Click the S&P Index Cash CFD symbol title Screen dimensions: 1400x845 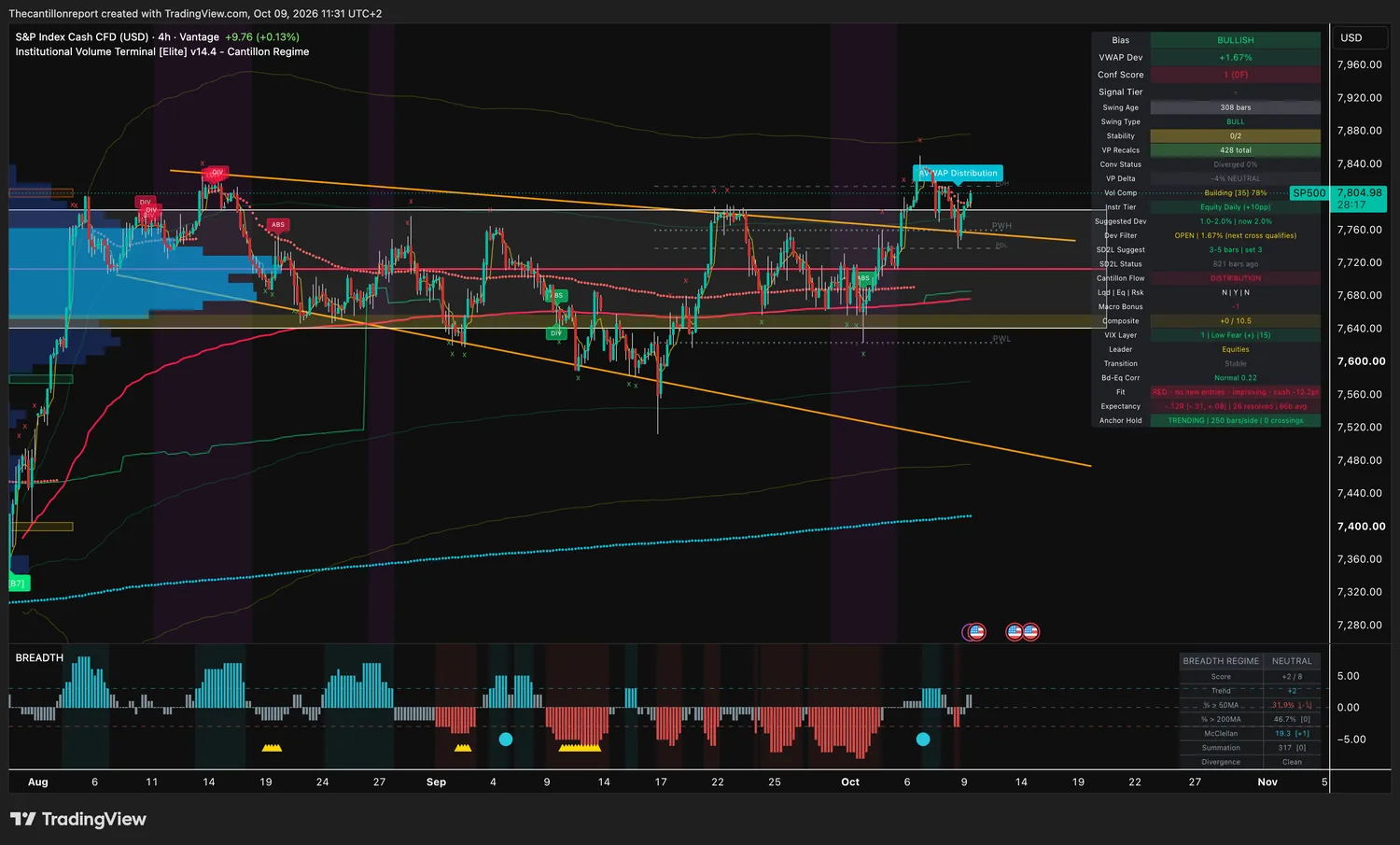[x=82, y=37]
